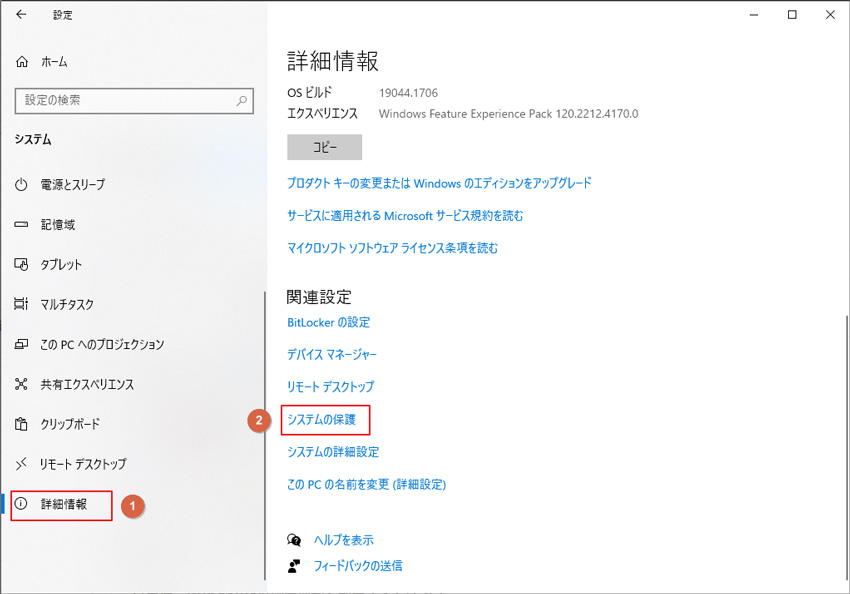This screenshot has width=850, height=594.
Task: Open リモート デスクトップ related settings link
Action: coord(331,387)
